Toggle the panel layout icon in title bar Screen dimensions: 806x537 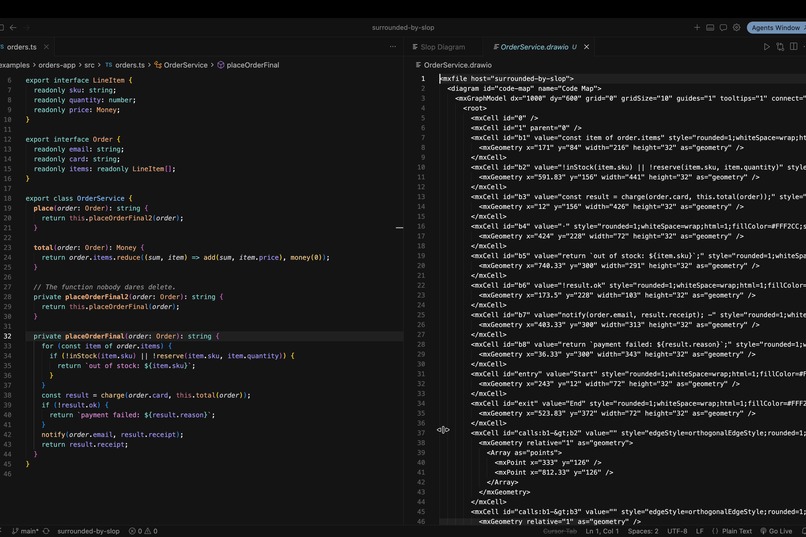tap(710, 28)
